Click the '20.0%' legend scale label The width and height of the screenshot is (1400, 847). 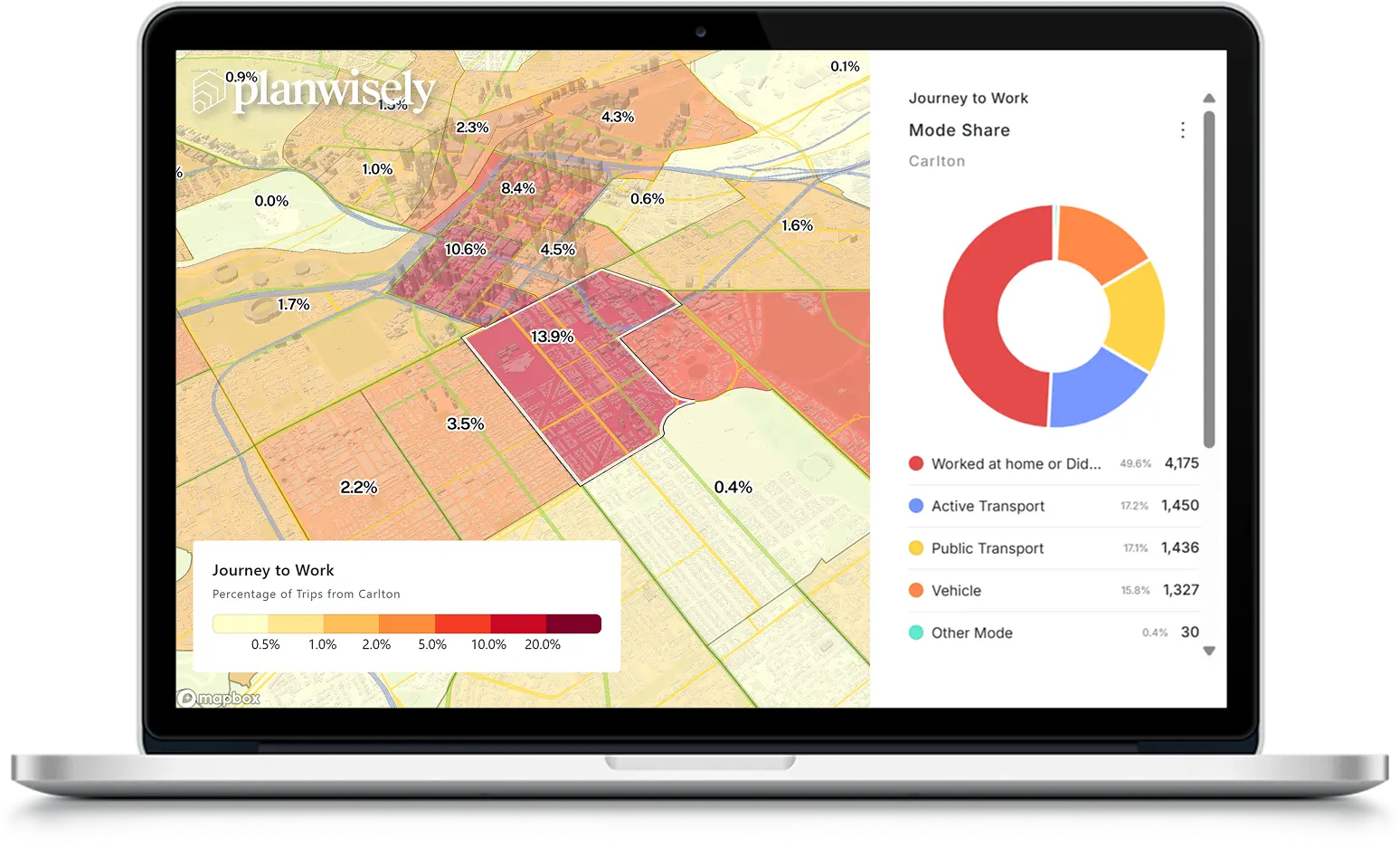(543, 645)
